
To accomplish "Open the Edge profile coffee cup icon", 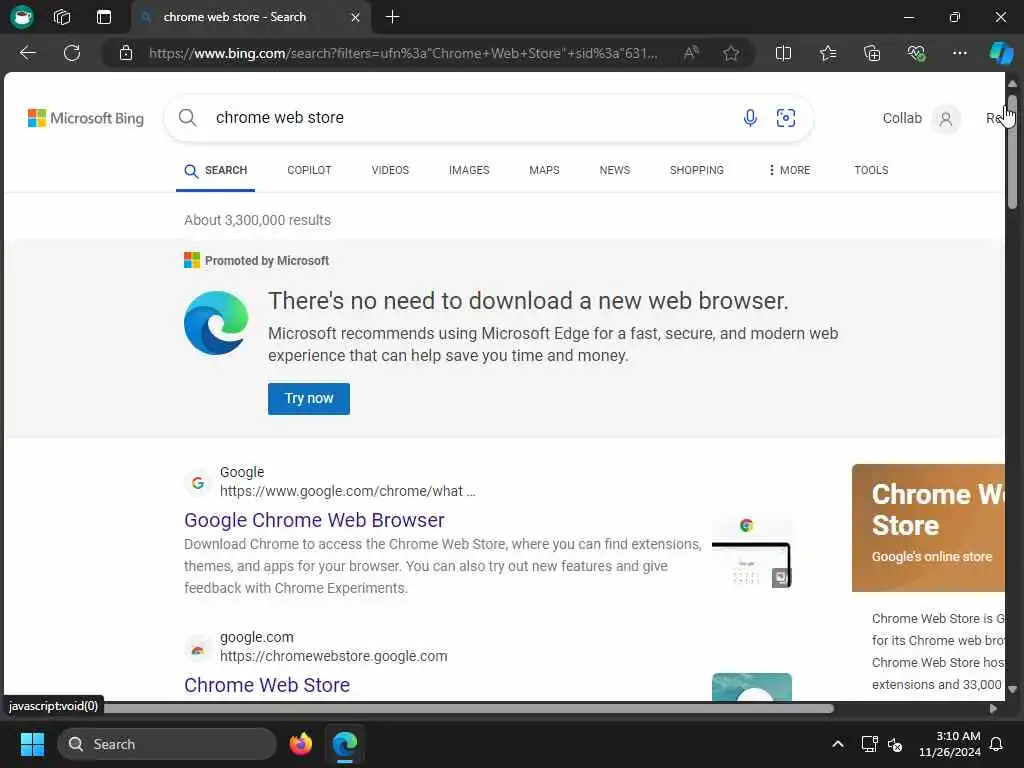I will 22,16.
